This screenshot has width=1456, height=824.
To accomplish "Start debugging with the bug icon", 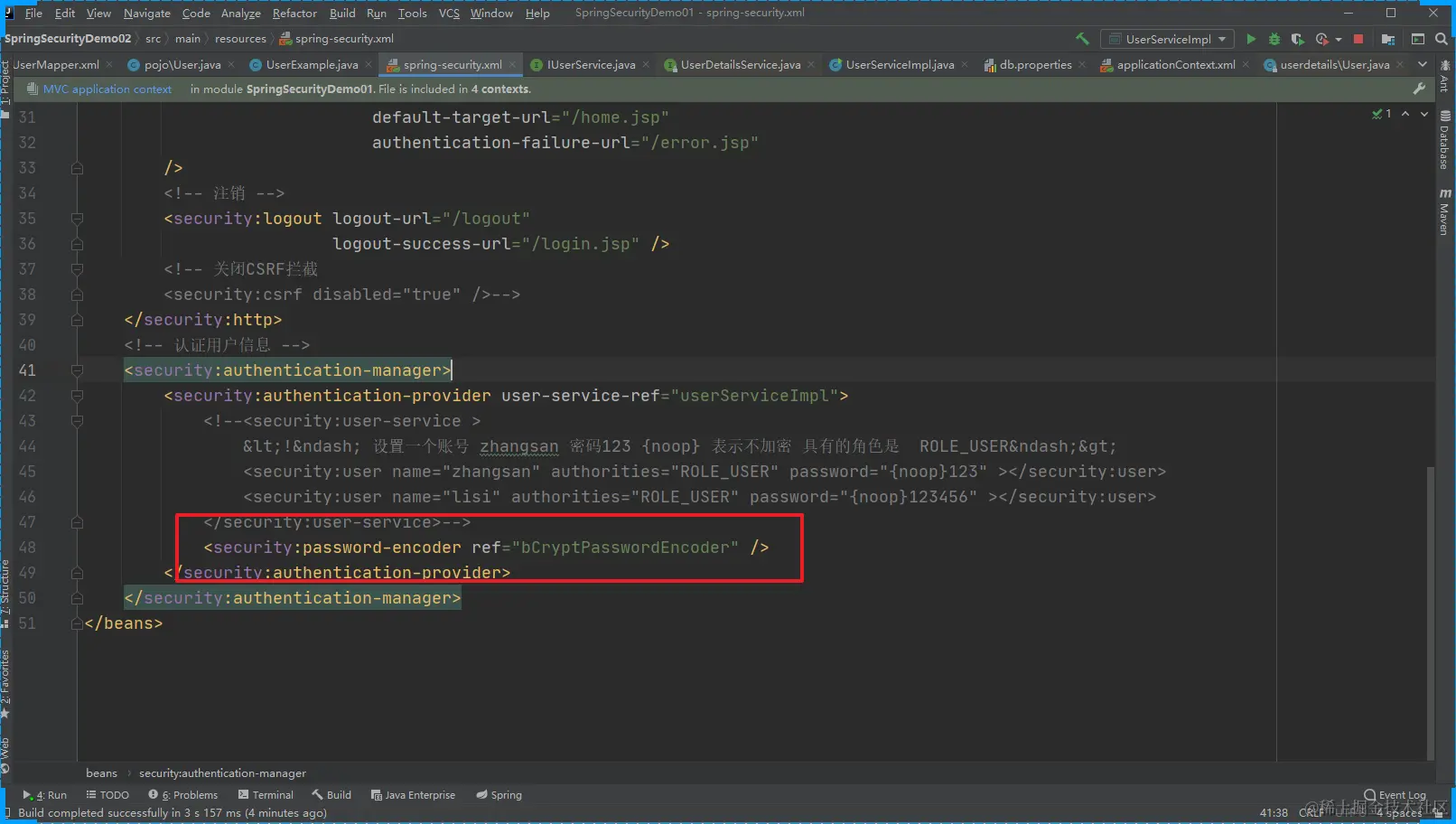I will click(1274, 39).
